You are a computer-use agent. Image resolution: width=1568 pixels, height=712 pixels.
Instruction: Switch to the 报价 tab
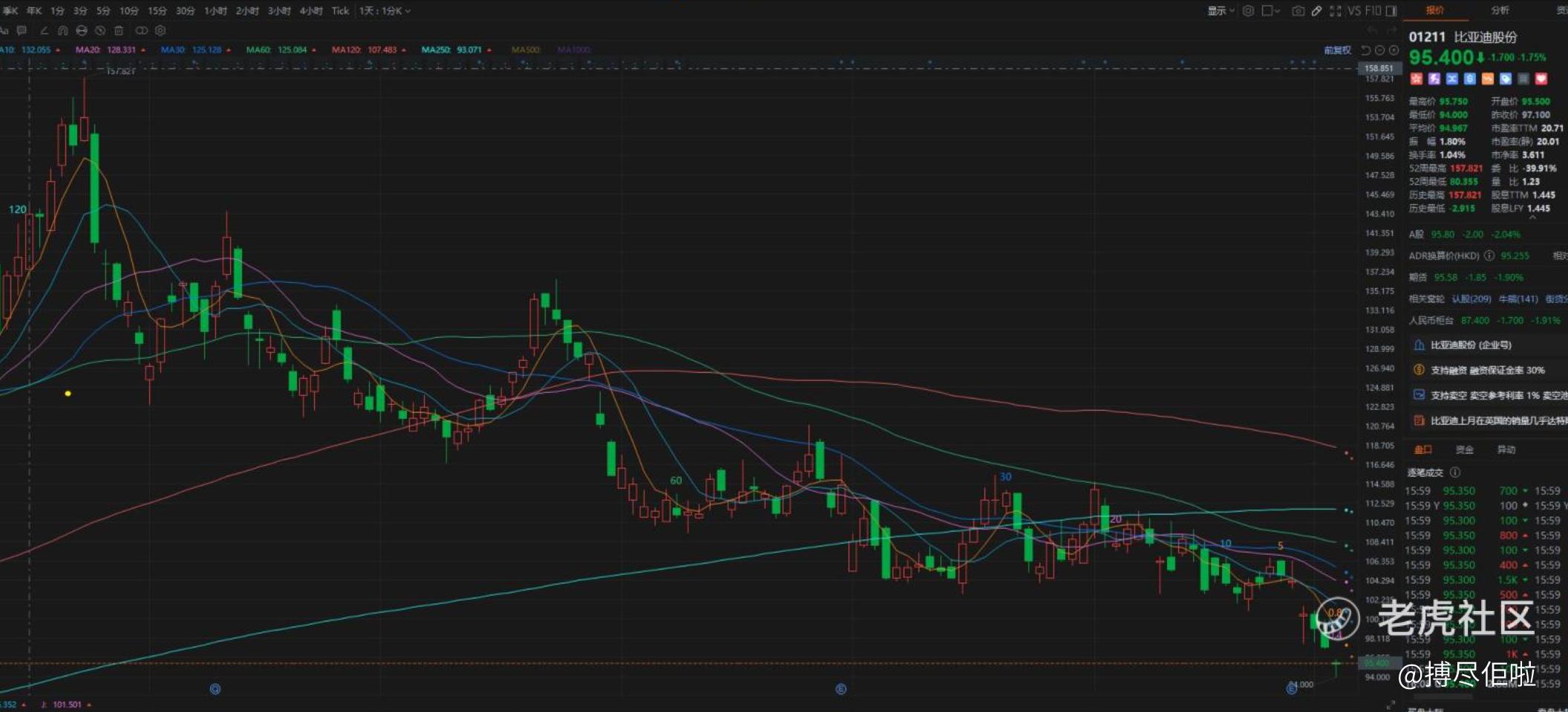point(1434,10)
